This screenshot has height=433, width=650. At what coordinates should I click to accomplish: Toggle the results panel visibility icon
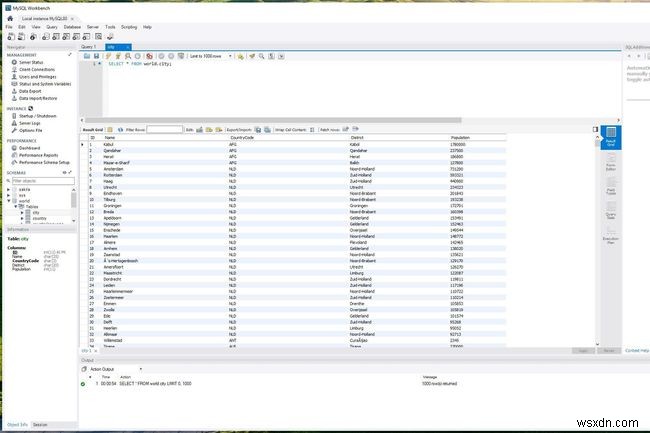coord(595,129)
